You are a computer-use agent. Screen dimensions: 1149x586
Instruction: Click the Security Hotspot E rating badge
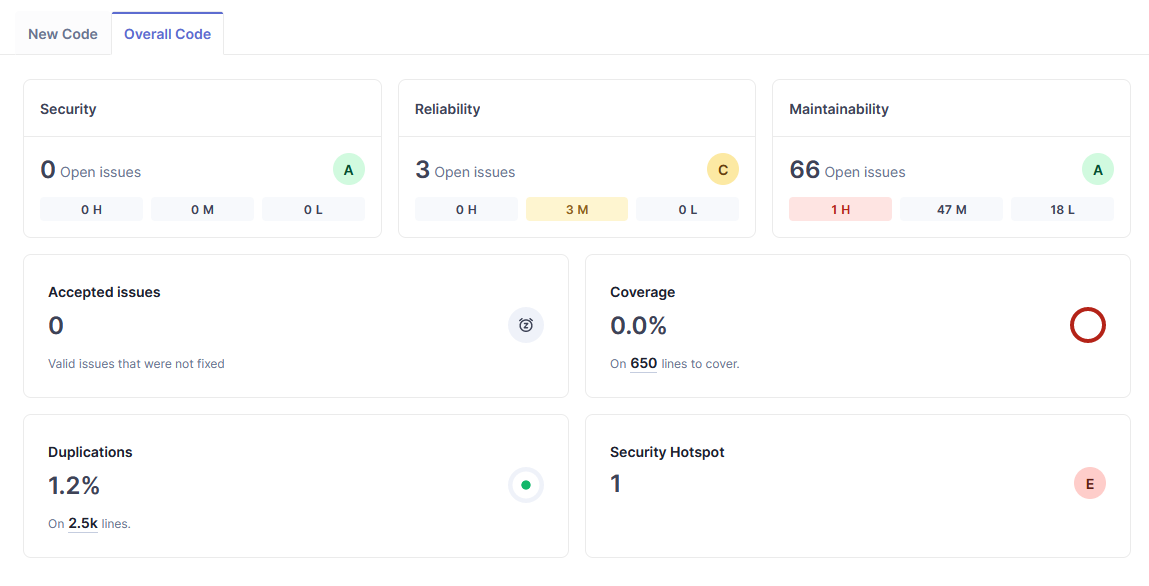[1089, 485]
